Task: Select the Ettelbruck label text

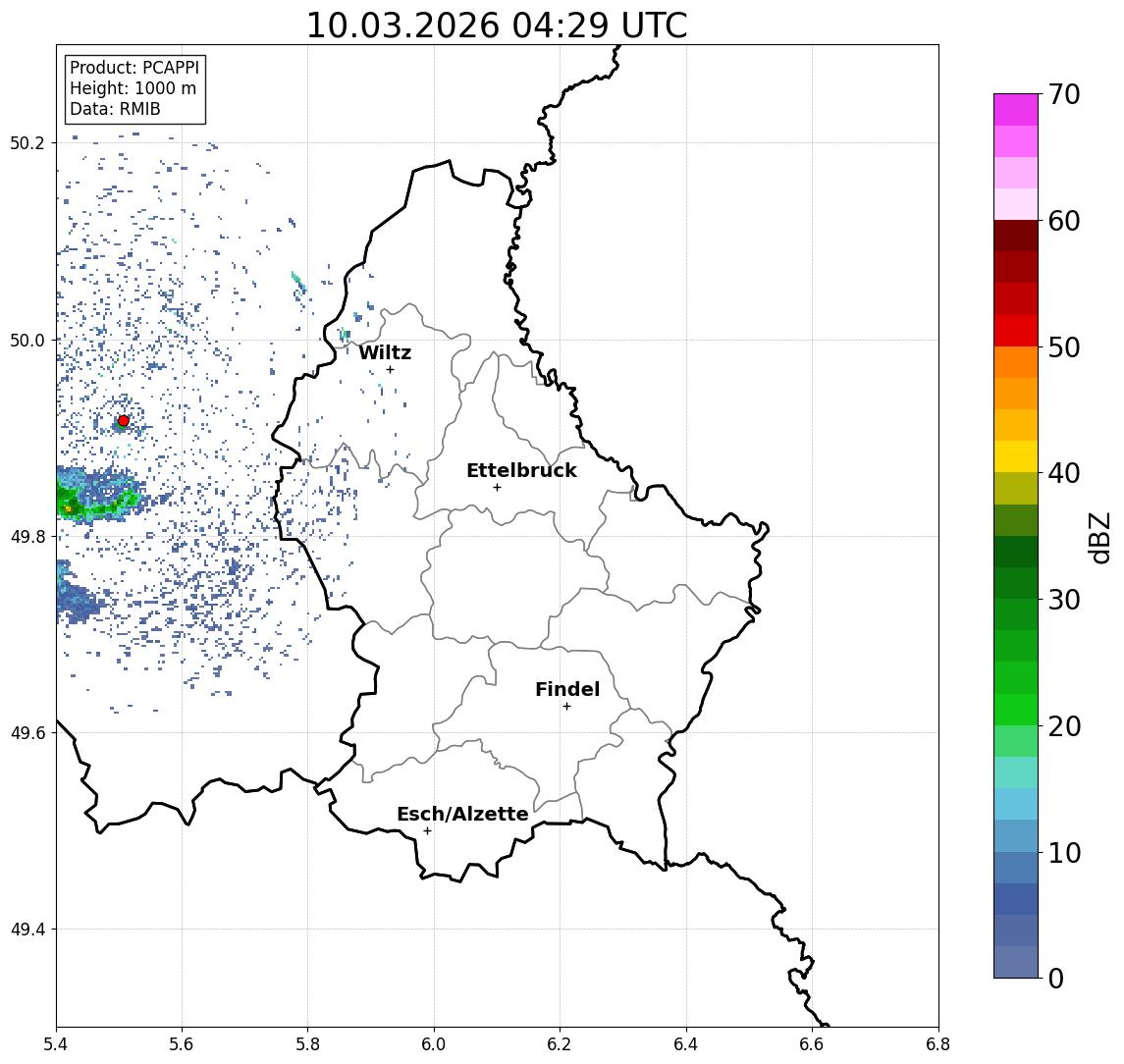Action: click(521, 470)
